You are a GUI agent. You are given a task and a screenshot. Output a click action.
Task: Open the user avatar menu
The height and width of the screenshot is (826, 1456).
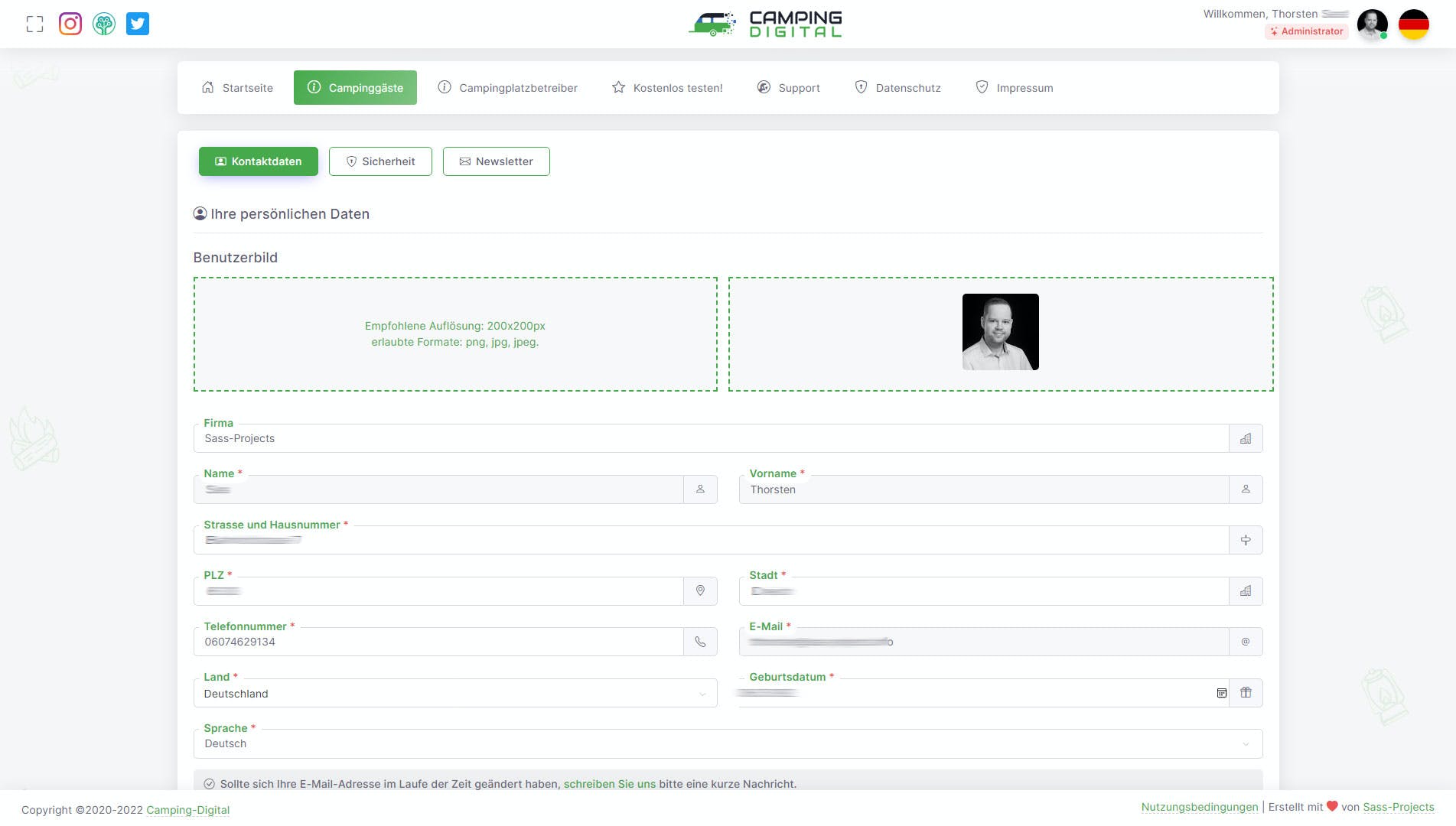tap(1373, 24)
